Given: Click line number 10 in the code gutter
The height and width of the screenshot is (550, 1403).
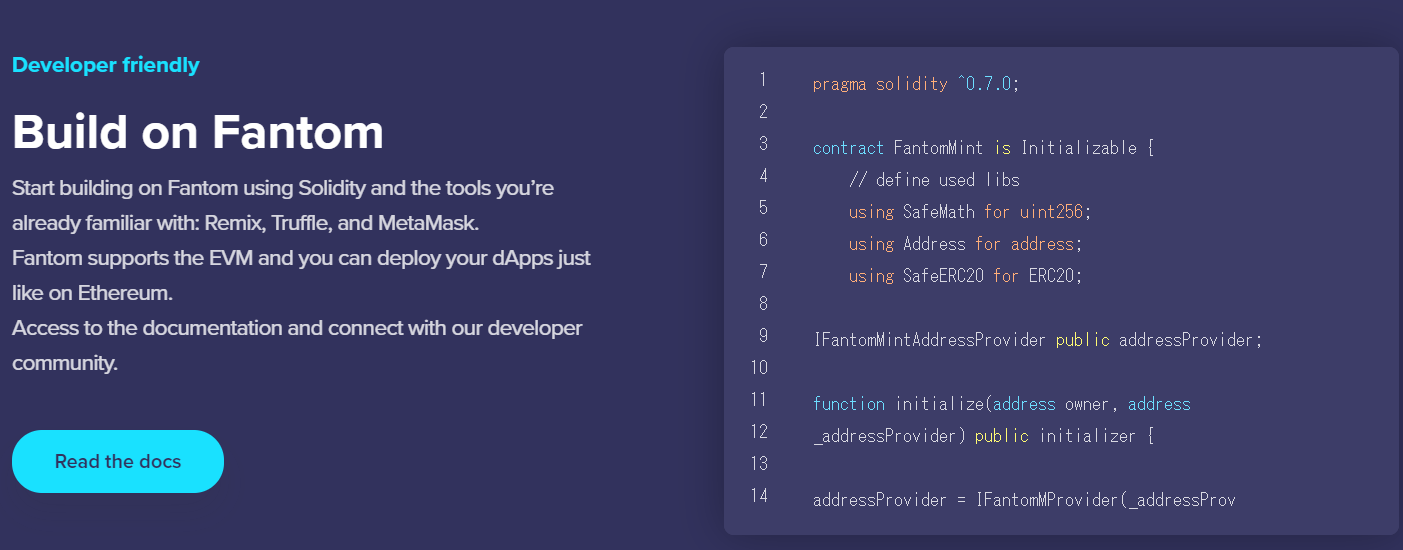Looking at the screenshot, I should 759,368.
